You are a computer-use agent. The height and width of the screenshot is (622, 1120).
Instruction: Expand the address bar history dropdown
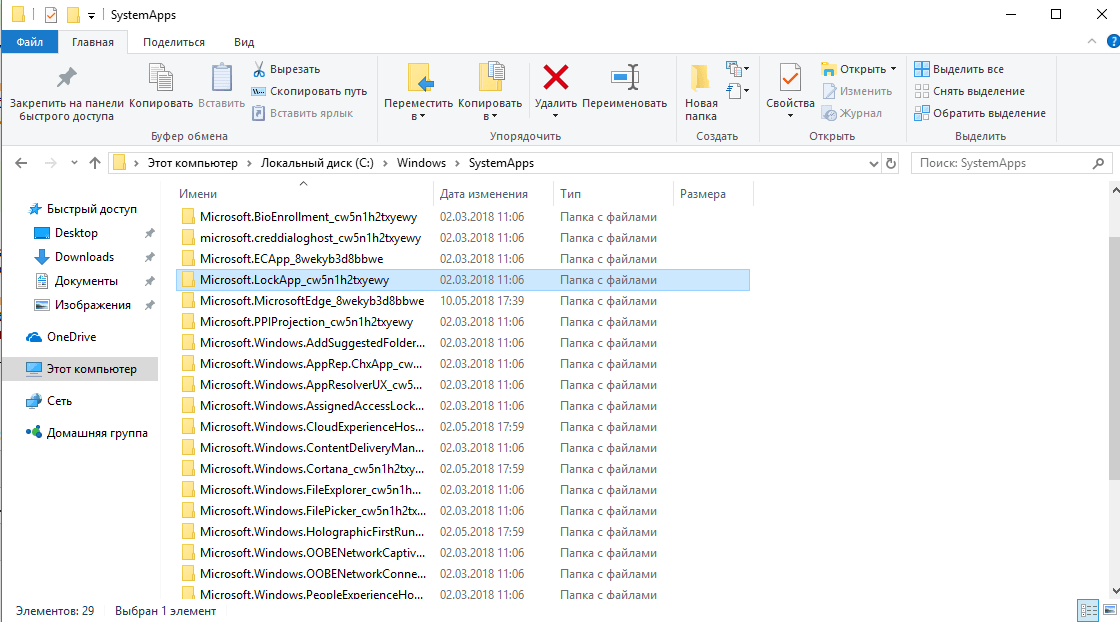(873, 164)
